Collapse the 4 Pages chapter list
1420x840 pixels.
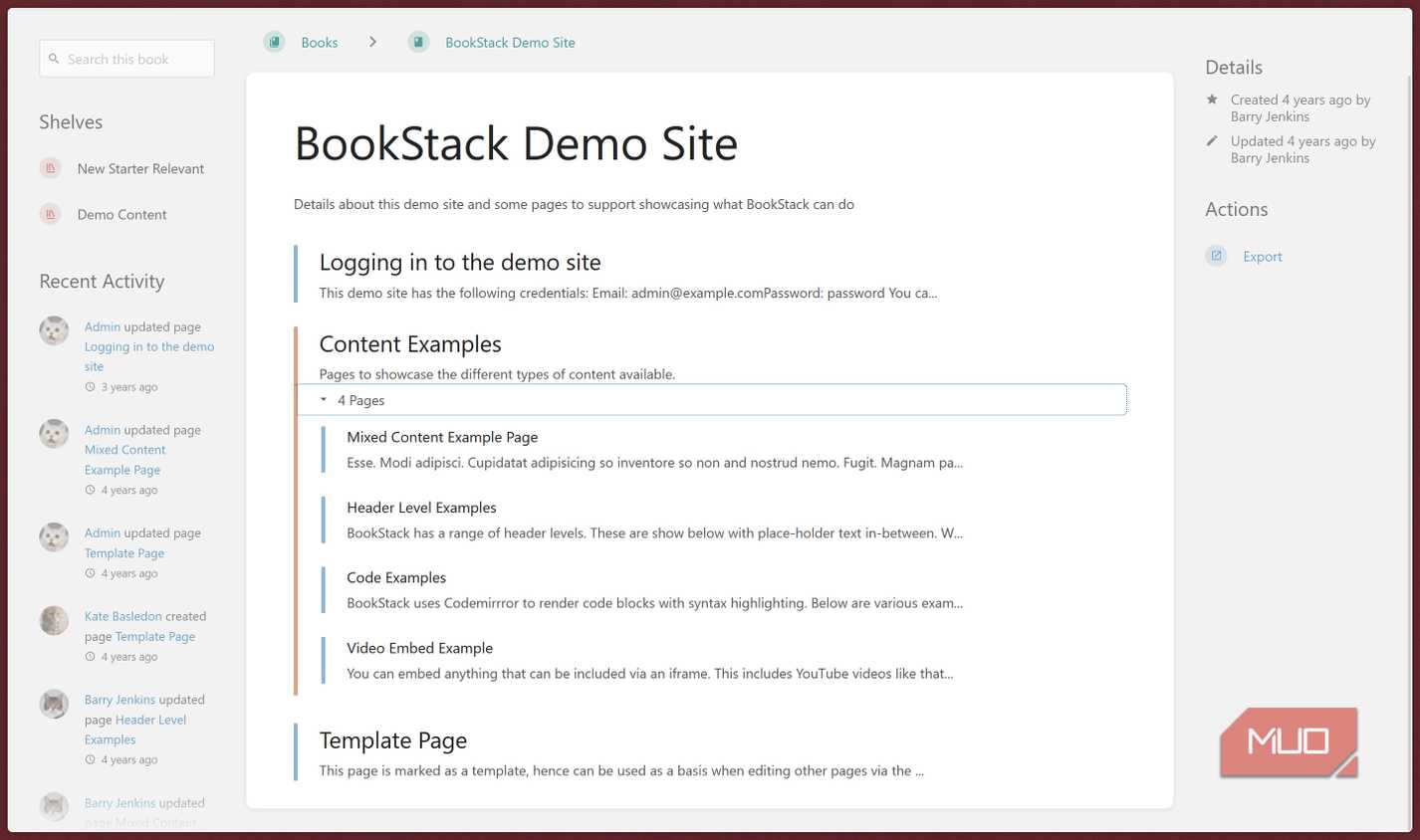[x=711, y=400]
